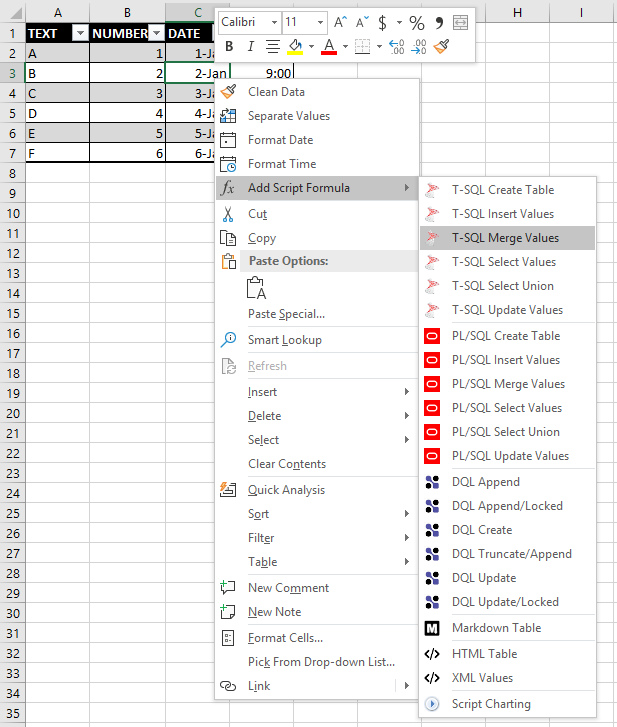
Task: Expand the Insert submenu
Action: (x=317, y=392)
